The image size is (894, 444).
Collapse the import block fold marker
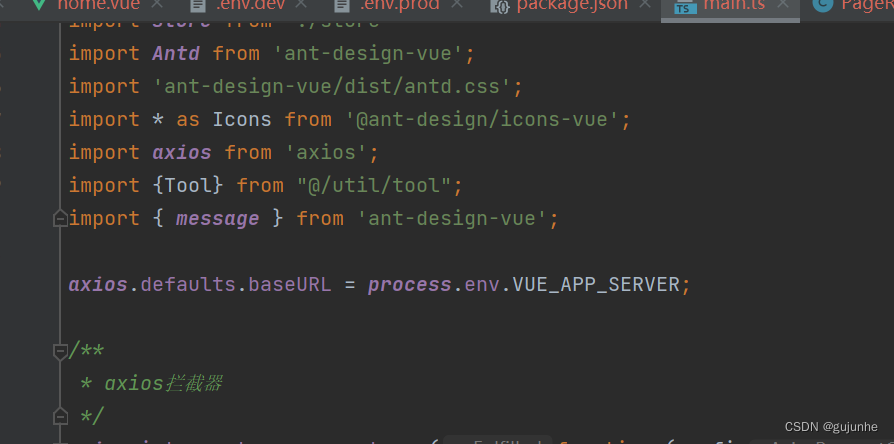pos(60,219)
